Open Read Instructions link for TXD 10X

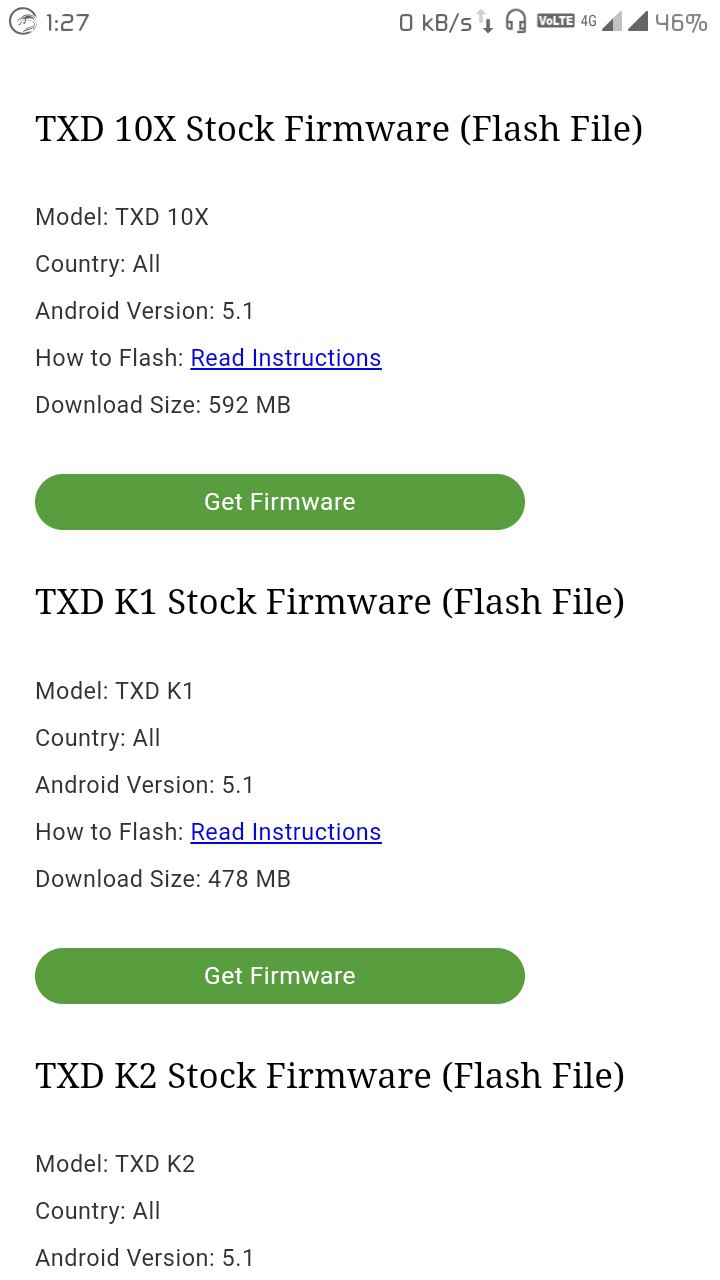point(286,358)
